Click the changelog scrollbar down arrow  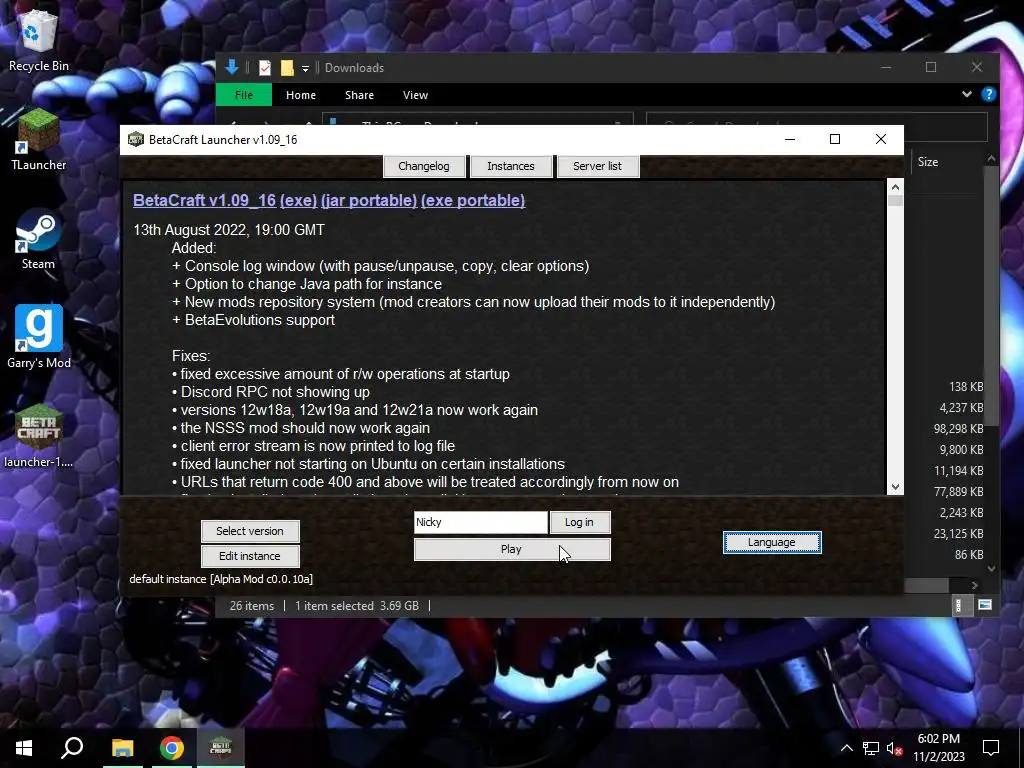(895, 487)
